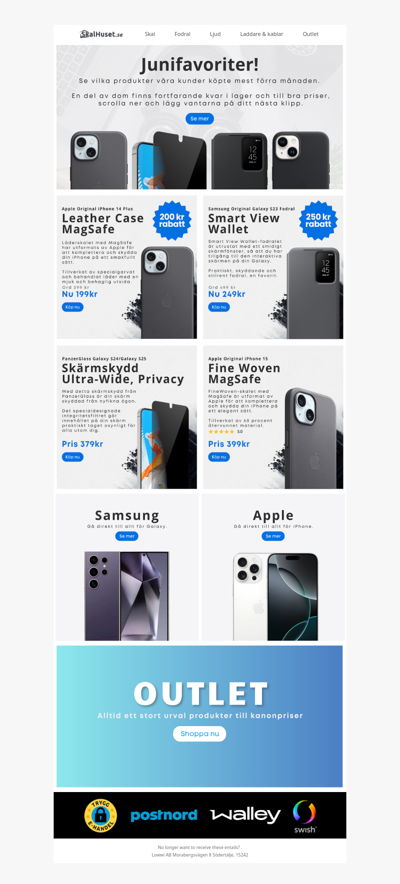Click Se mer under Samsung
The width and height of the screenshot is (400, 884).
pos(127,536)
